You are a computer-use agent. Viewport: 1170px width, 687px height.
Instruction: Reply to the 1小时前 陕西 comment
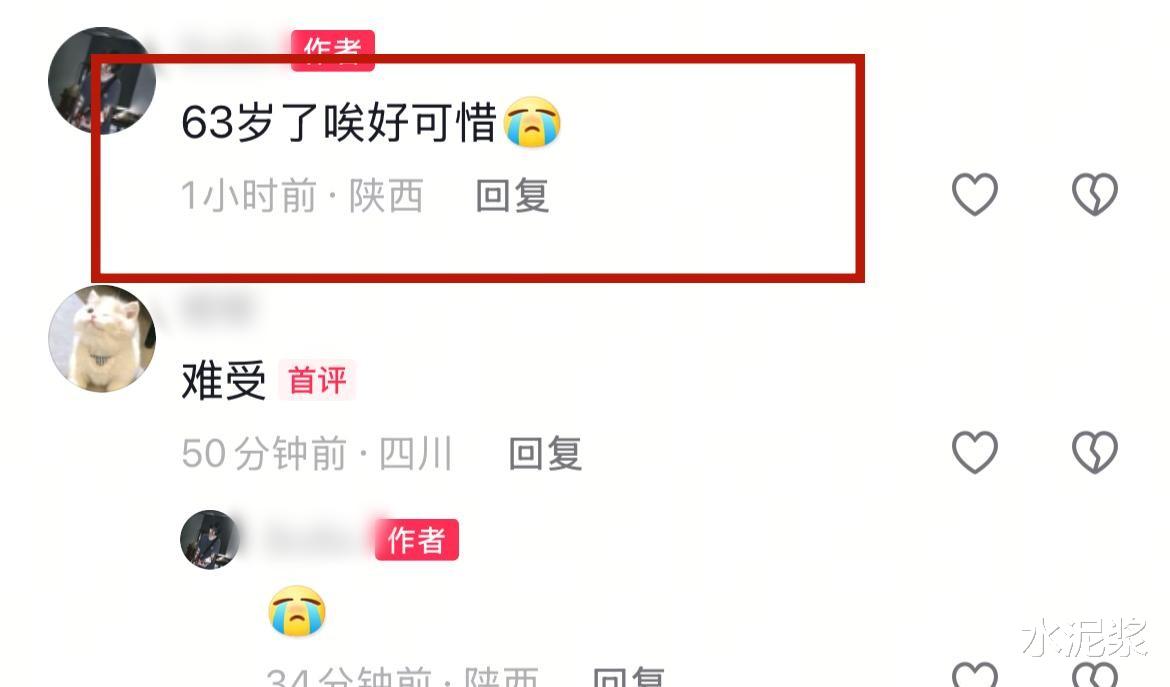[x=513, y=195]
